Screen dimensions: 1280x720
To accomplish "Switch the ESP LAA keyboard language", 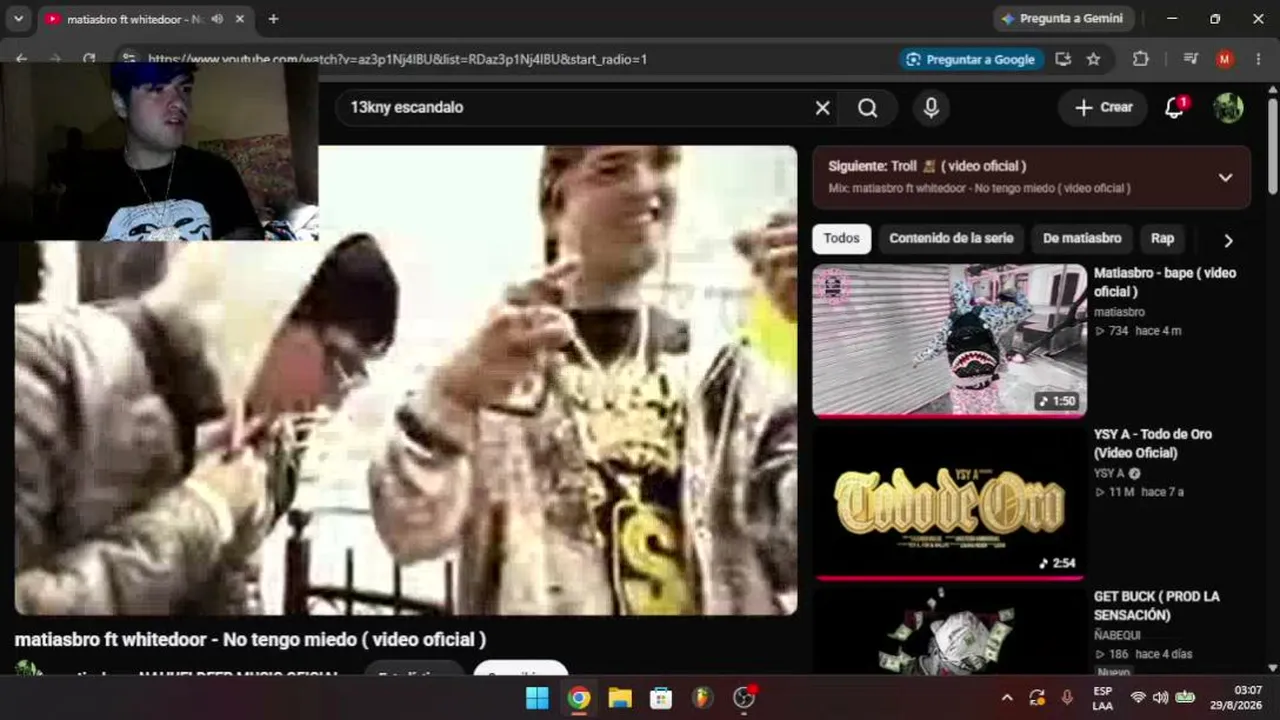I will (x=1102, y=698).
